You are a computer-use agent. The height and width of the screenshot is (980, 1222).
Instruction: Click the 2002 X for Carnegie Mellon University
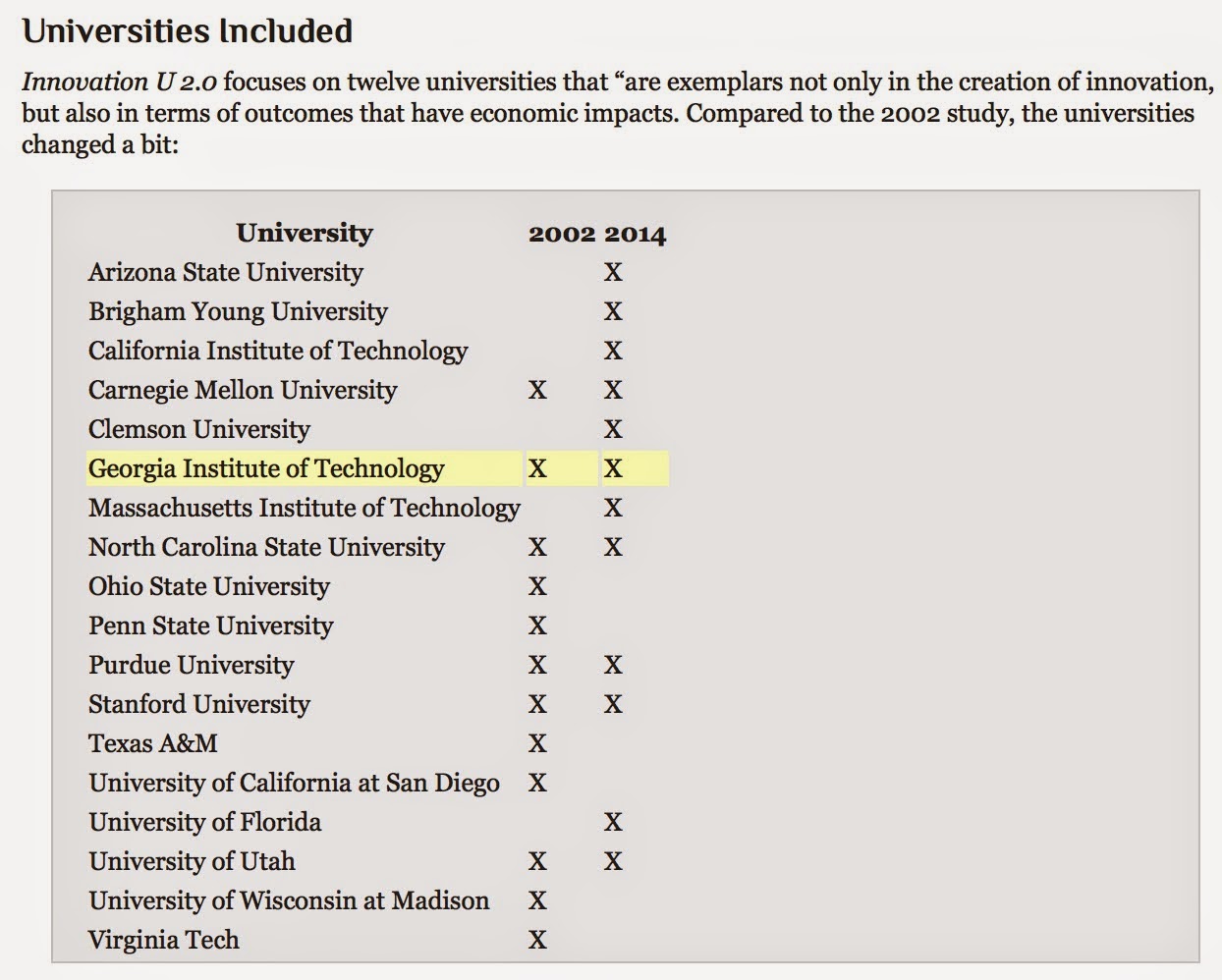(x=537, y=390)
